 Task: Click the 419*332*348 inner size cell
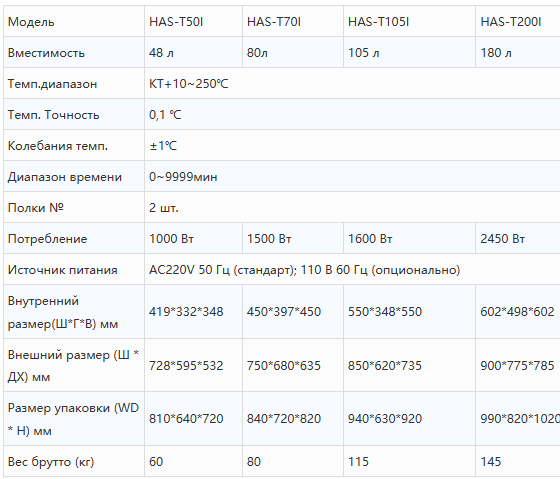tap(193, 312)
